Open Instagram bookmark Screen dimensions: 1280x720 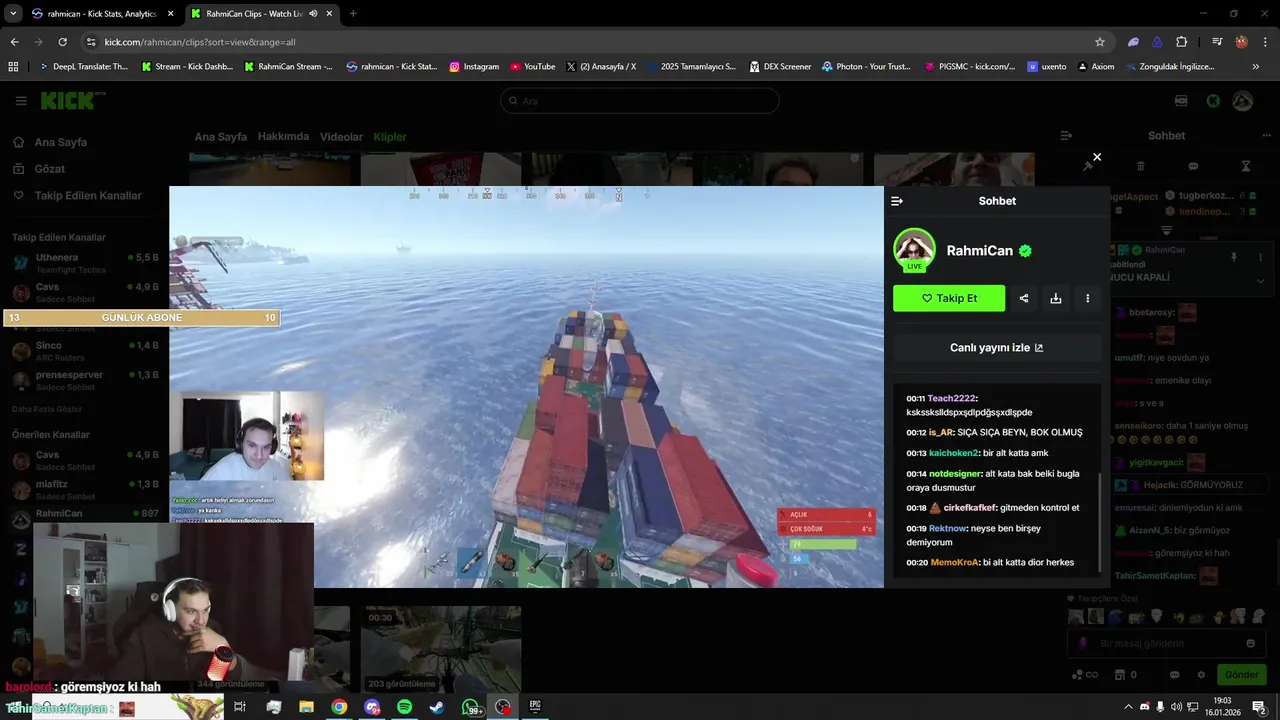pyautogui.click(x=474, y=67)
